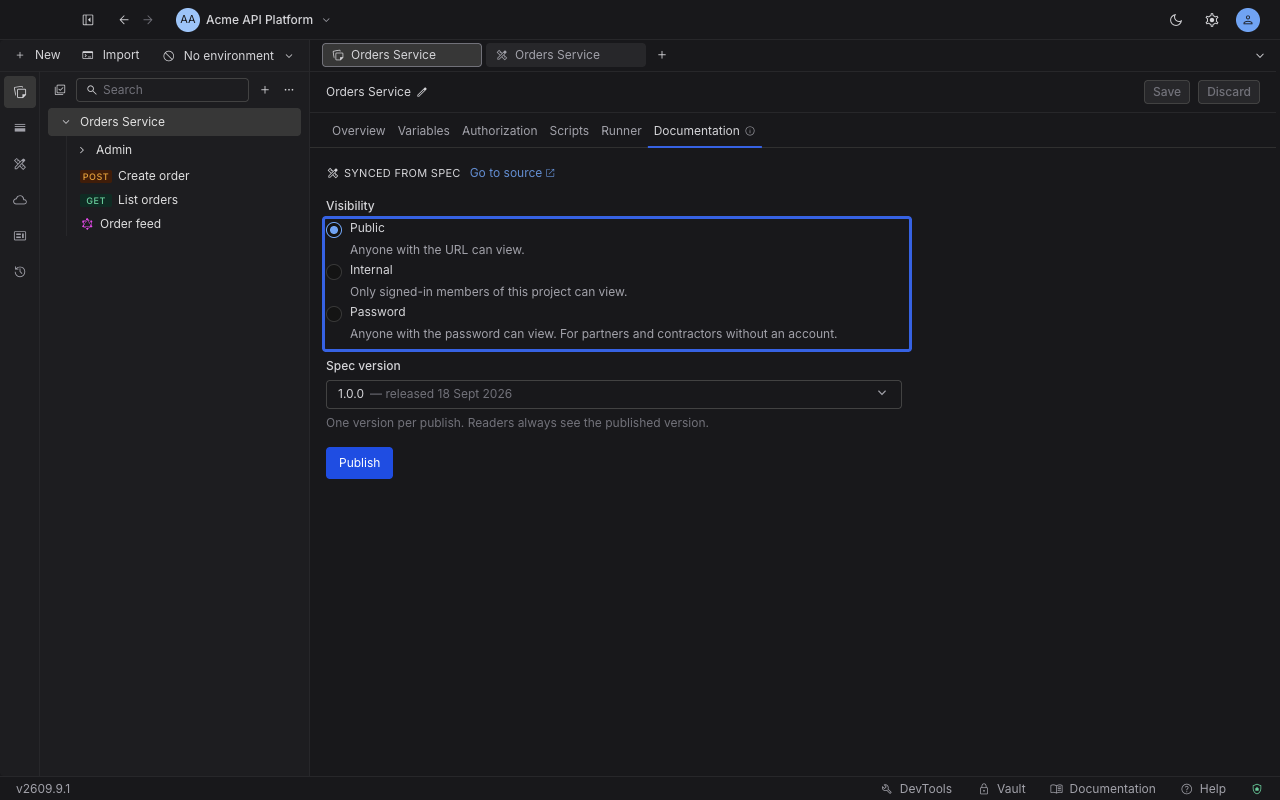This screenshot has width=1280, height=800.
Task: Collapse the Orders Service collection in the tree
Action: click(66, 122)
